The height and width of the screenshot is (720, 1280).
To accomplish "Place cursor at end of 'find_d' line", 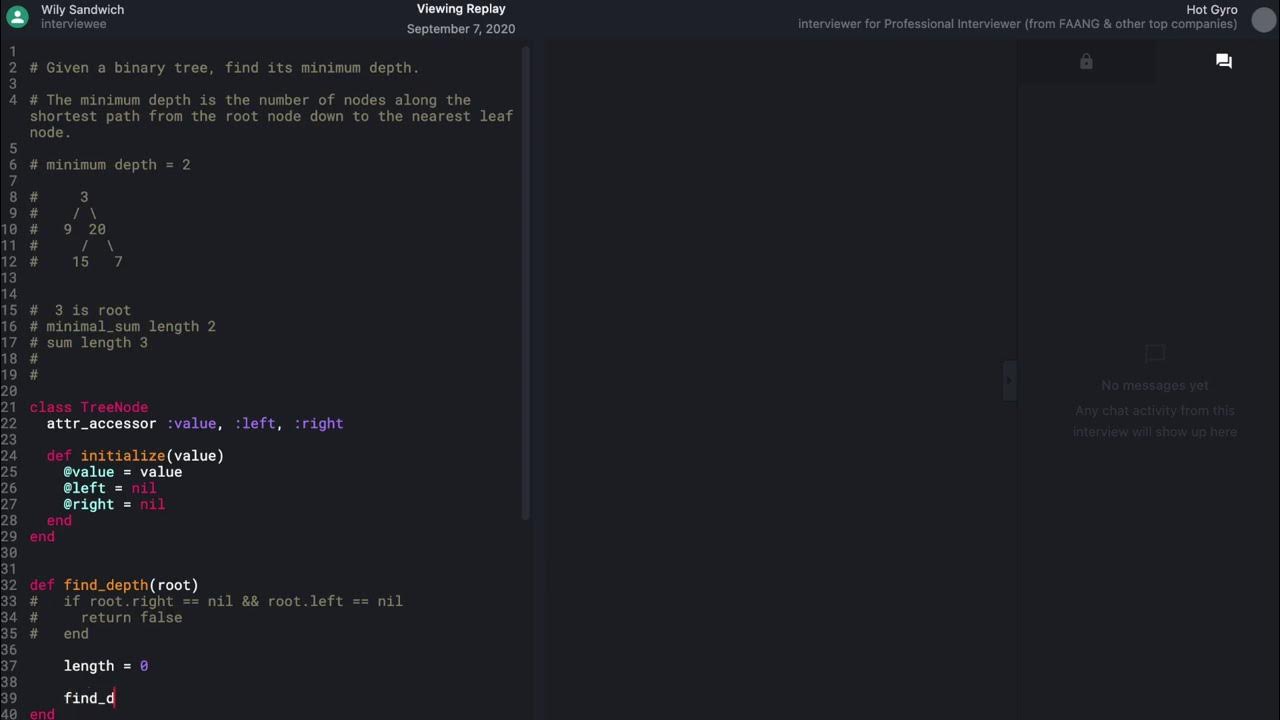I will point(115,698).
